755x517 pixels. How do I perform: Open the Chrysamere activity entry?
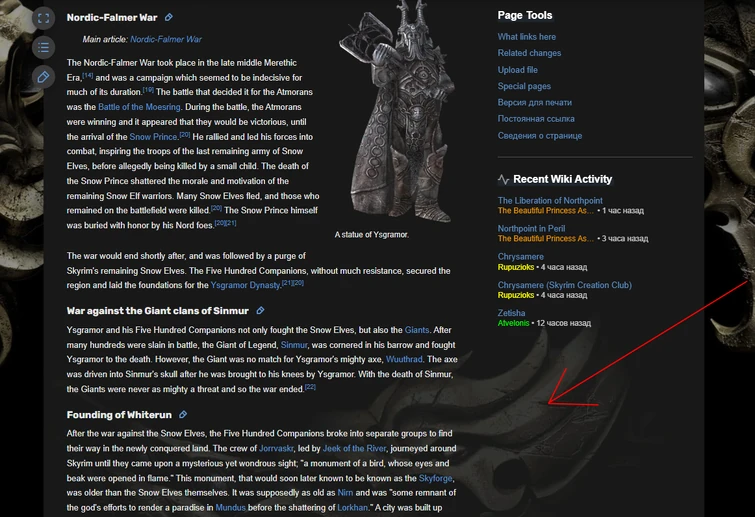[x=521, y=257]
